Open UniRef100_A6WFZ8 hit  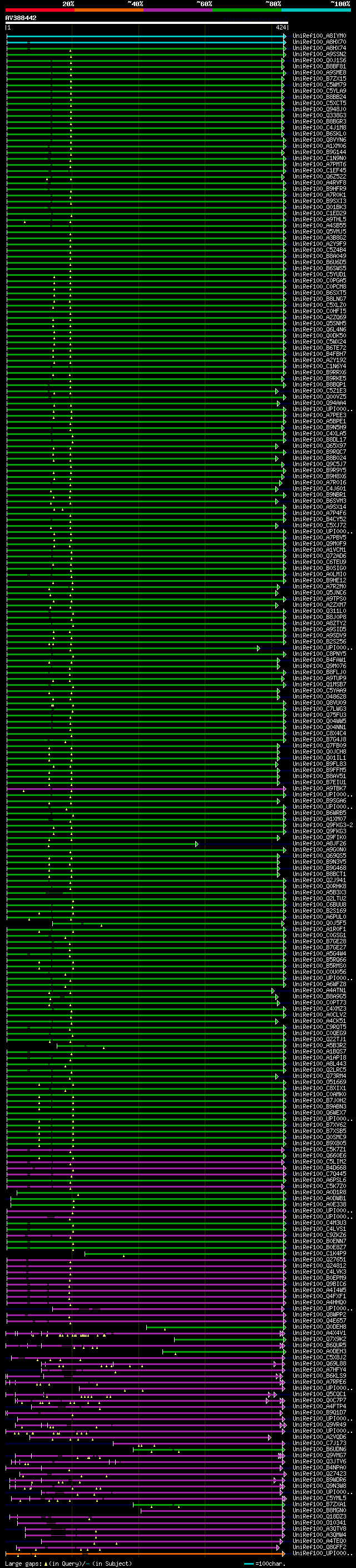pyautogui.click(x=319, y=985)
